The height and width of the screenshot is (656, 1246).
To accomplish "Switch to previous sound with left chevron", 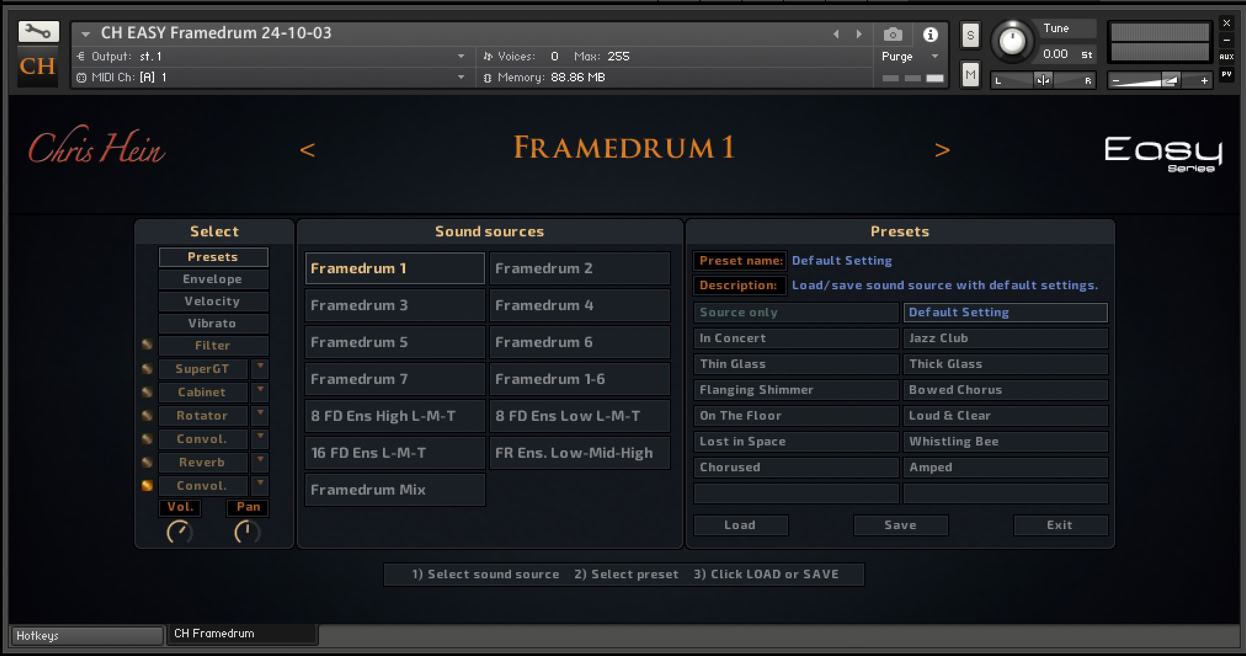I will 307,150.
